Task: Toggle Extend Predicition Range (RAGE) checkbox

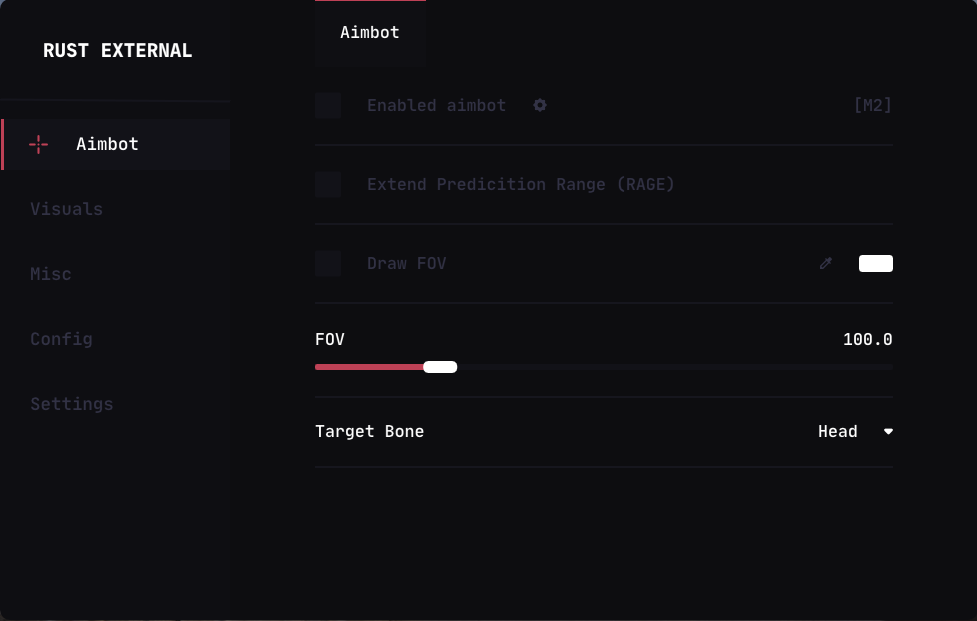Action: pyautogui.click(x=328, y=184)
